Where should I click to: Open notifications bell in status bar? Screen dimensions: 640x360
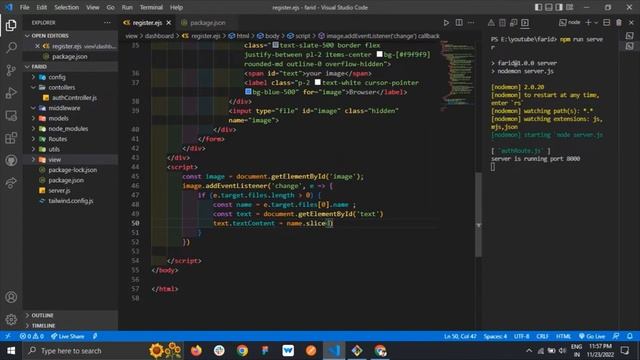[x=630, y=336]
